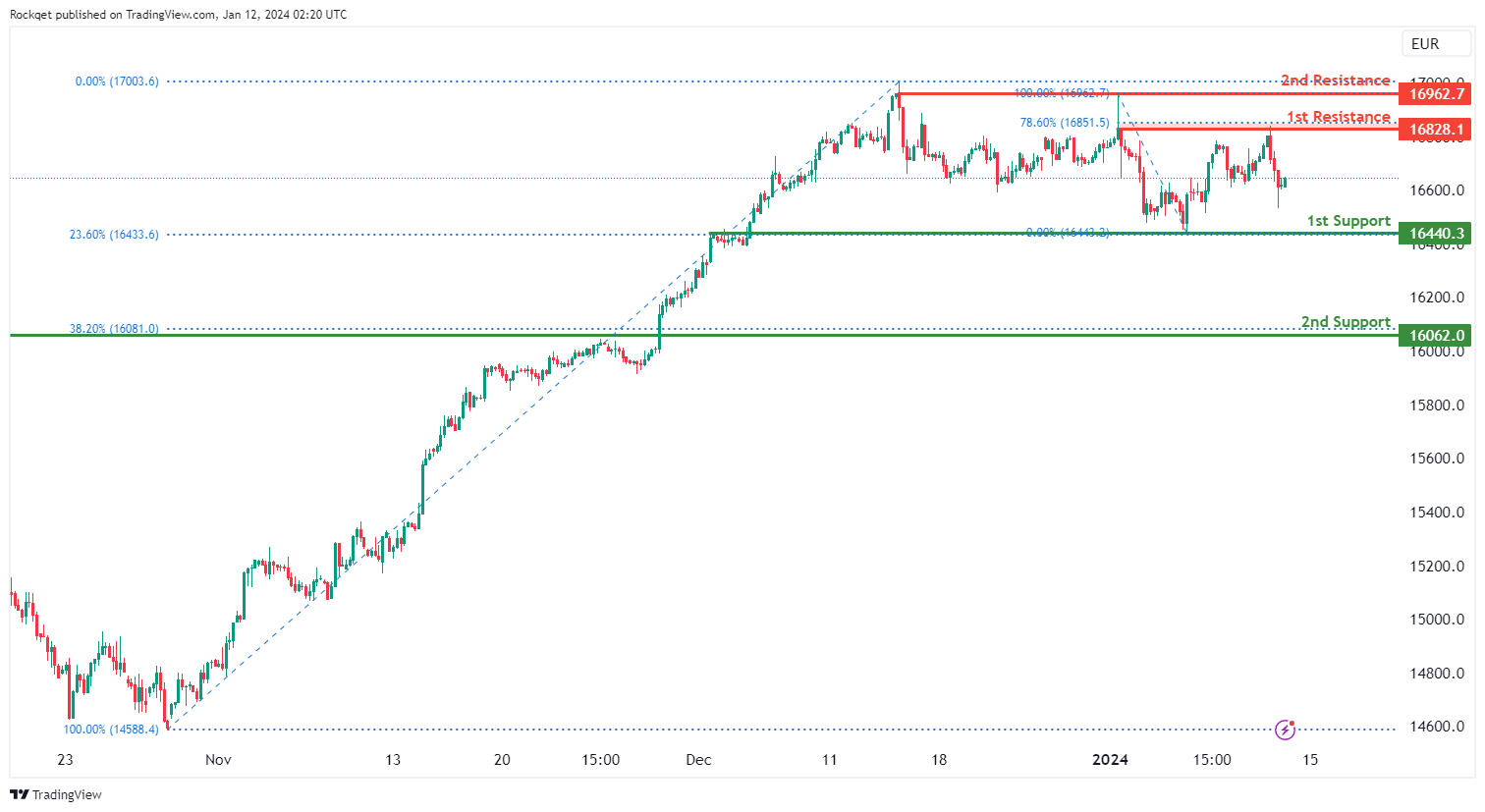Click the 15000.0 price axis value
This screenshot has height=812, width=1485.
tap(1436, 620)
